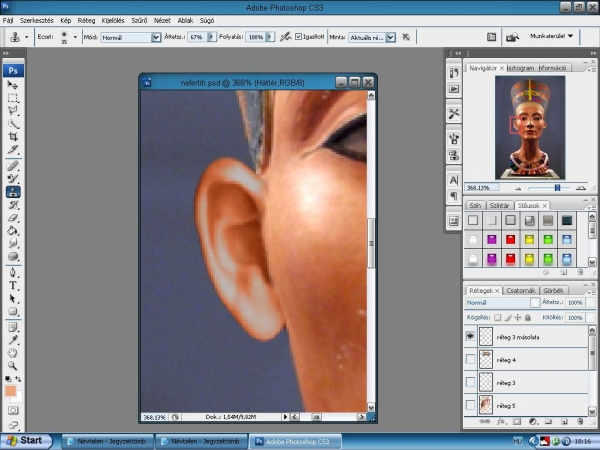This screenshot has height=450, width=600.
Task: Open the brush preset picker arrow
Action: click(75, 37)
